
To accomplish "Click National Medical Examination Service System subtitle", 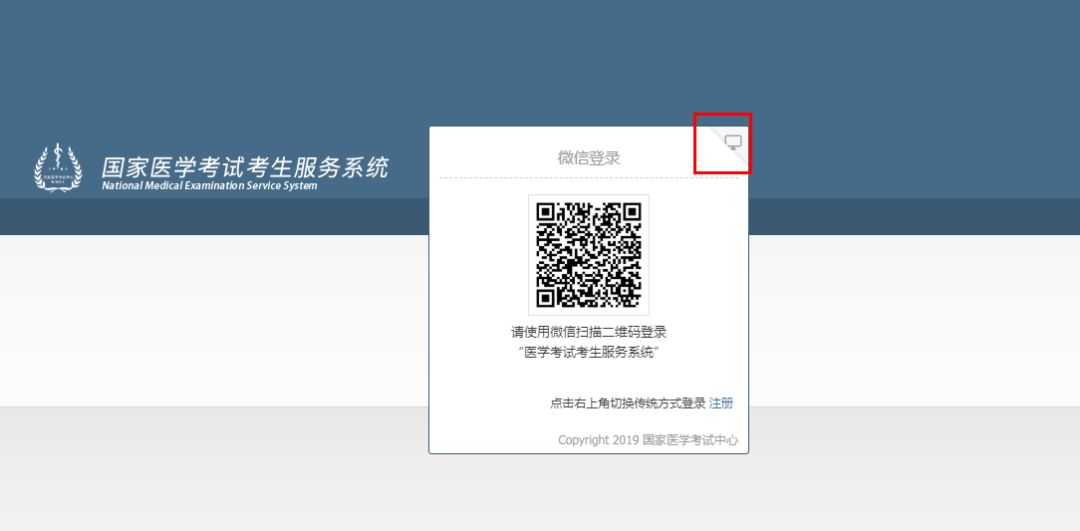I will tap(209, 186).
